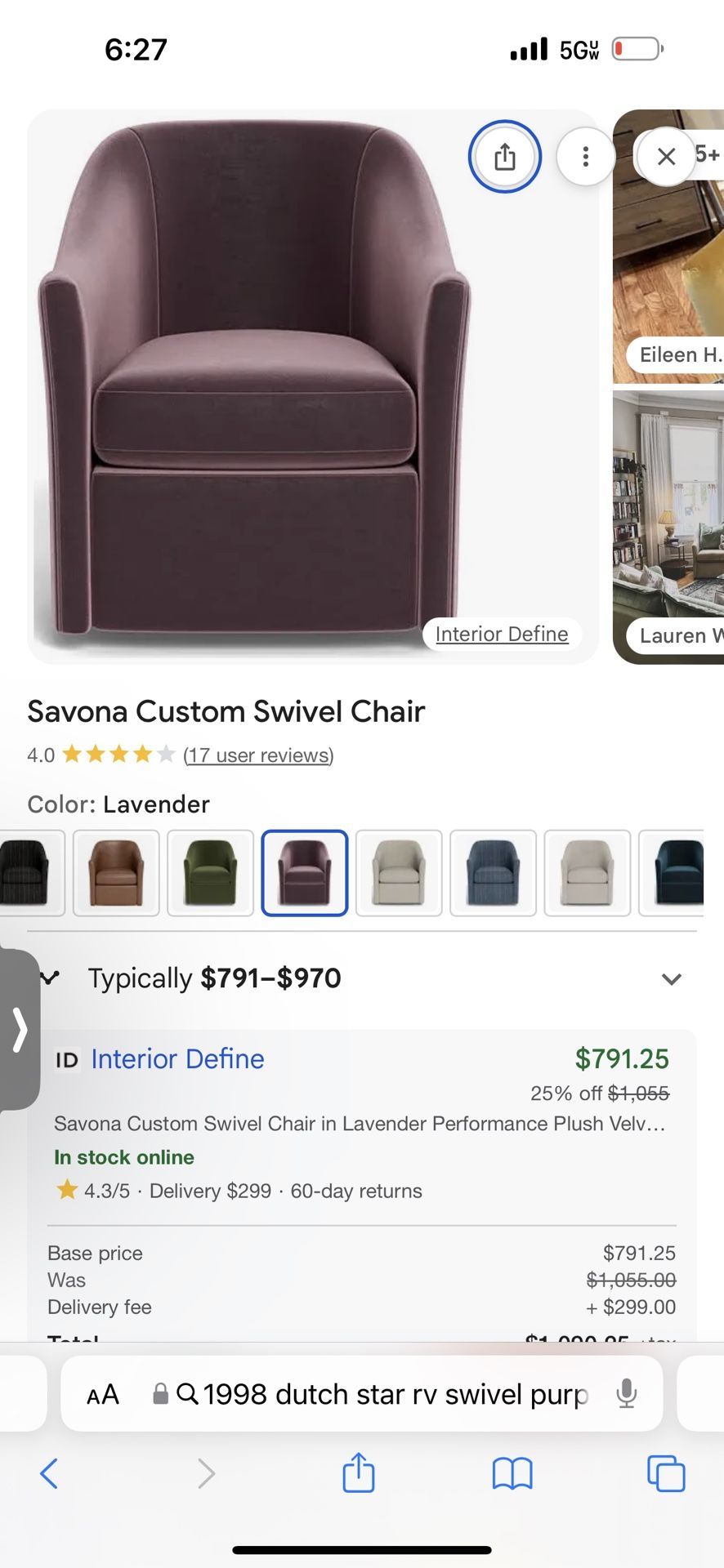The width and height of the screenshot is (724, 1568).
Task: Collapse the Interior Define offer chevron
Action: [x=51, y=978]
